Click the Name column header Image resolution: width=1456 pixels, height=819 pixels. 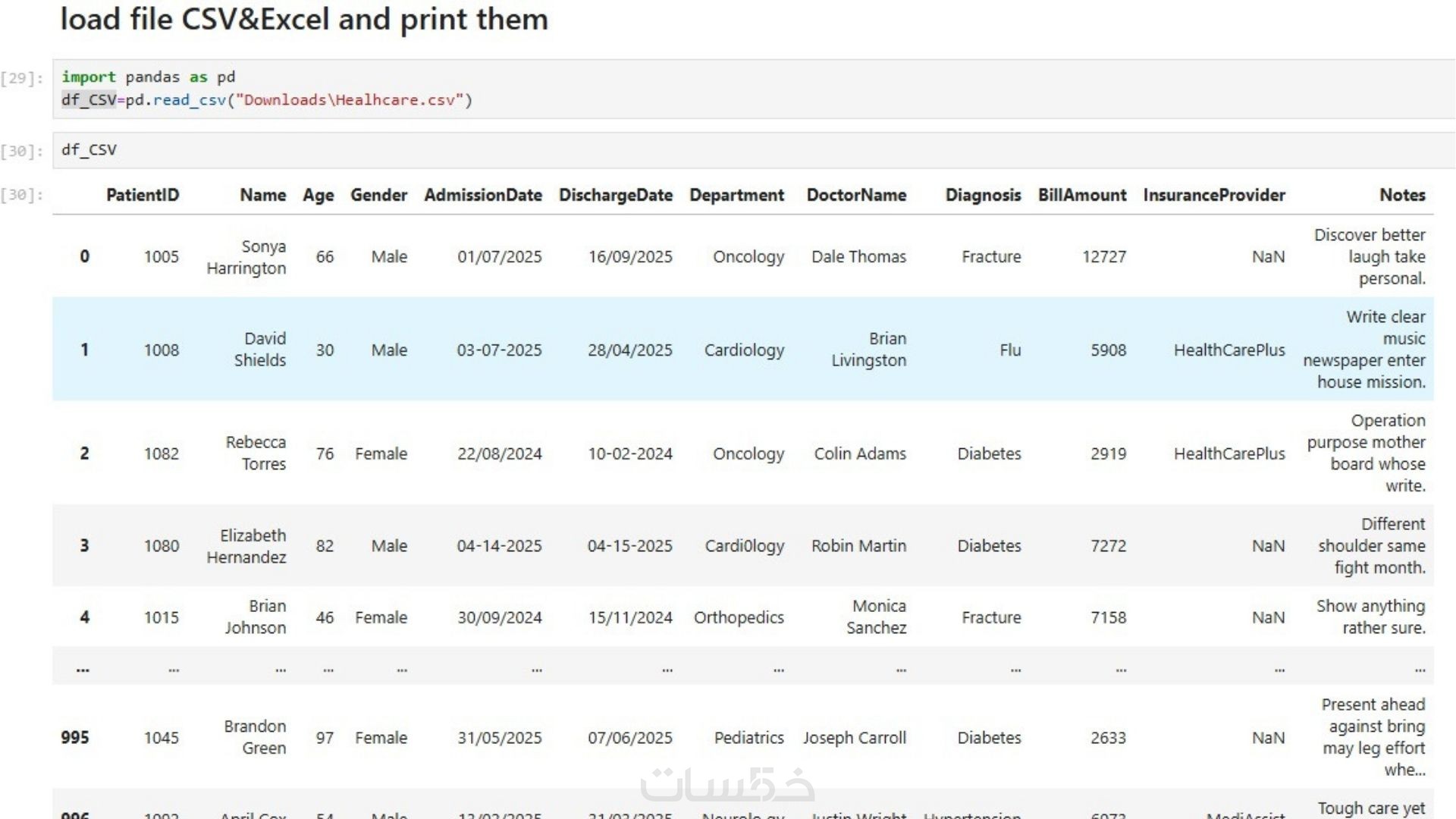262,196
